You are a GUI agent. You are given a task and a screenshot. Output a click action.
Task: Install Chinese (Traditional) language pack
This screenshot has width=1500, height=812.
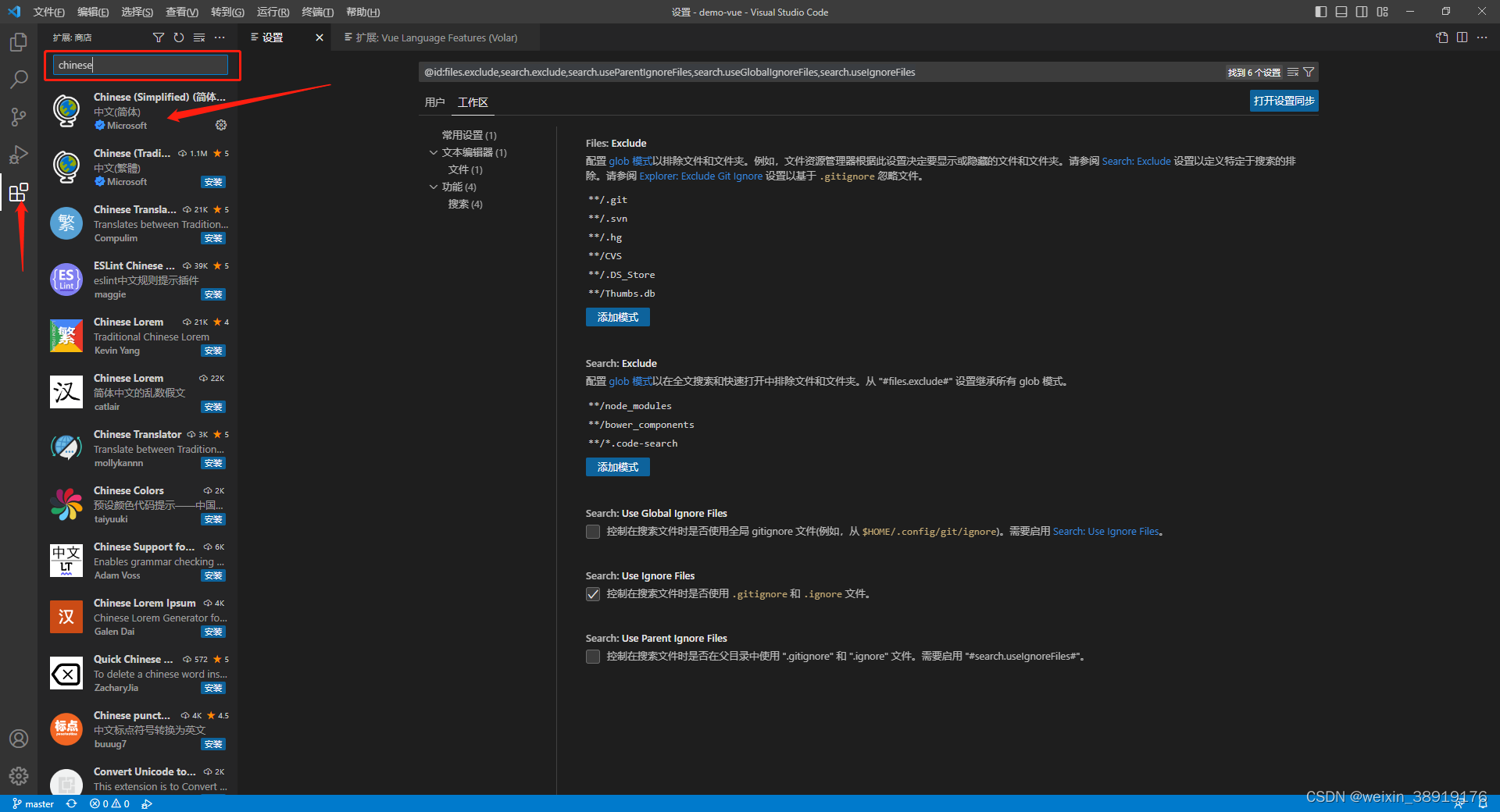(213, 182)
